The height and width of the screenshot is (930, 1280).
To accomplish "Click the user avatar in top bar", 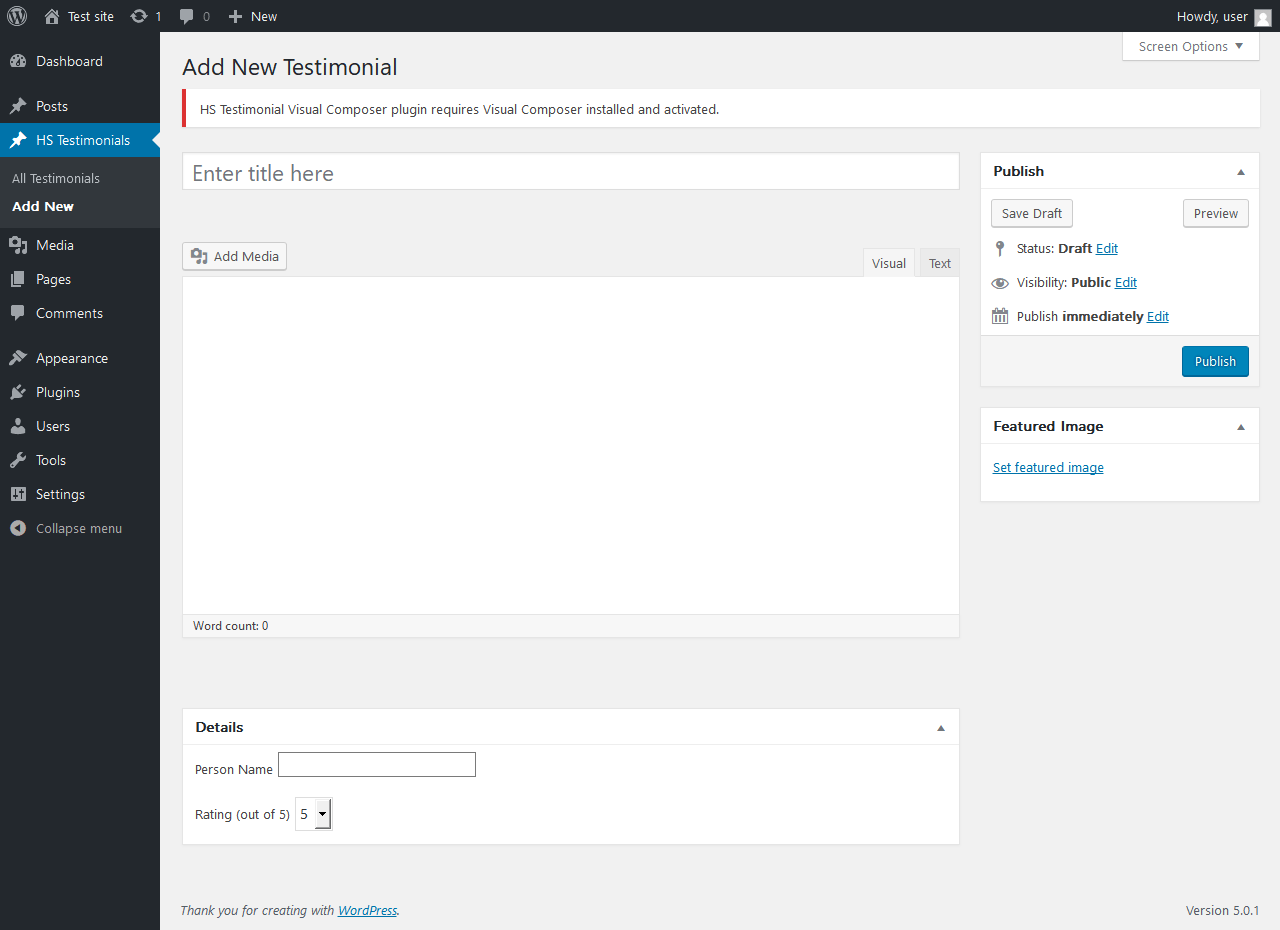I will pos(1263,17).
